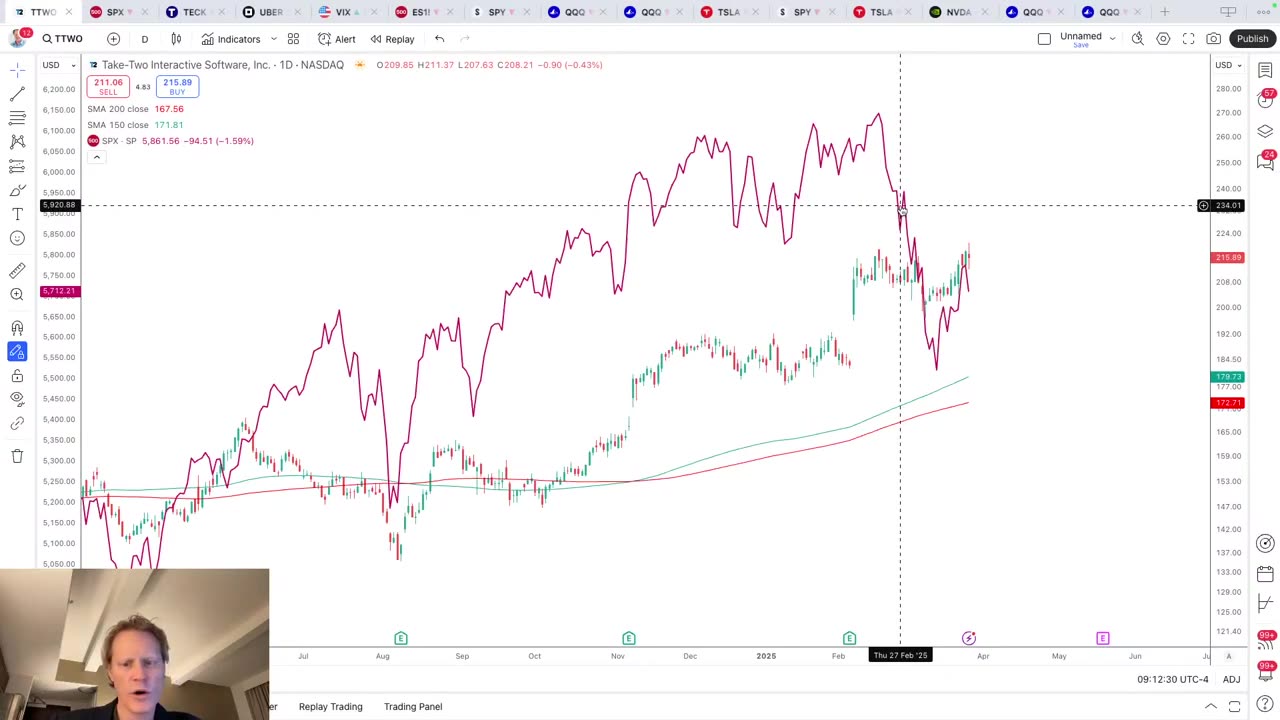Viewport: 1280px width, 720px height.
Task: Open the Indicators dialog
Action: coord(231,39)
